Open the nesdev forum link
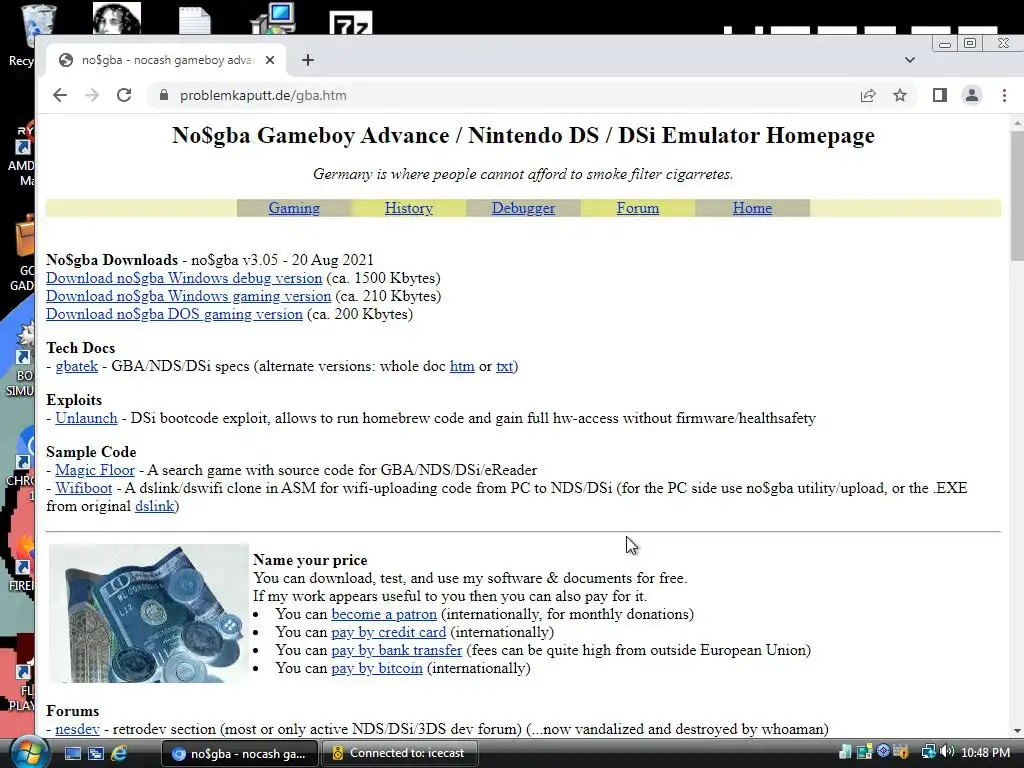This screenshot has width=1024, height=768. click(x=77, y=729)
